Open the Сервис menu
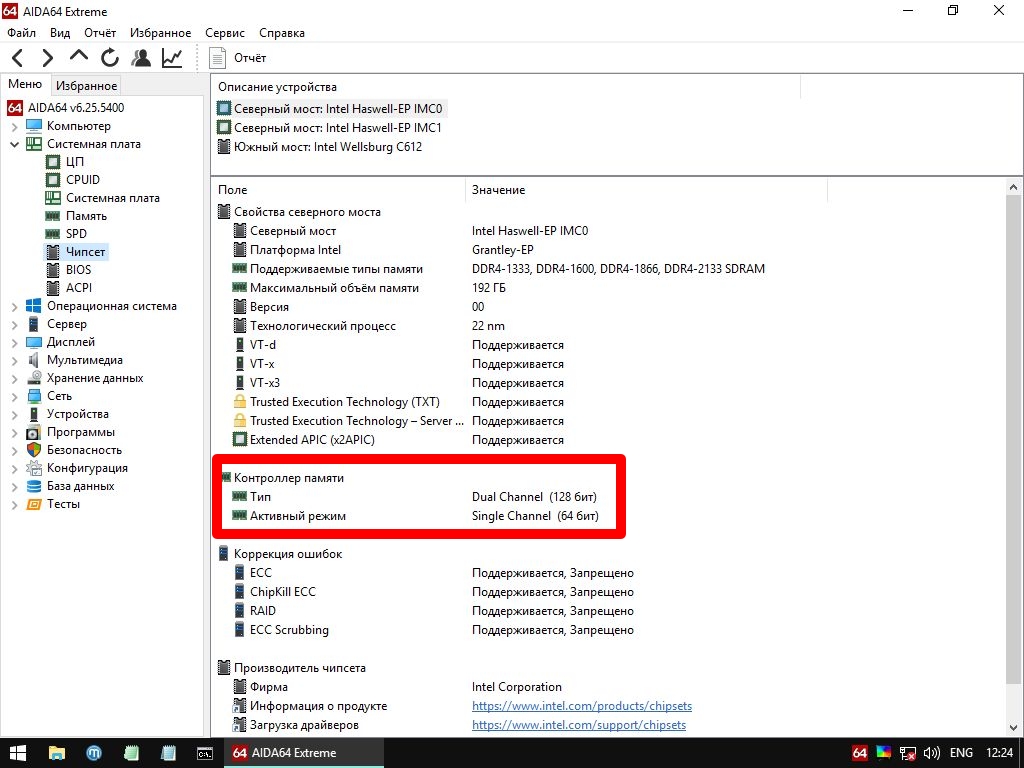1024x768 pixels. 225,33
